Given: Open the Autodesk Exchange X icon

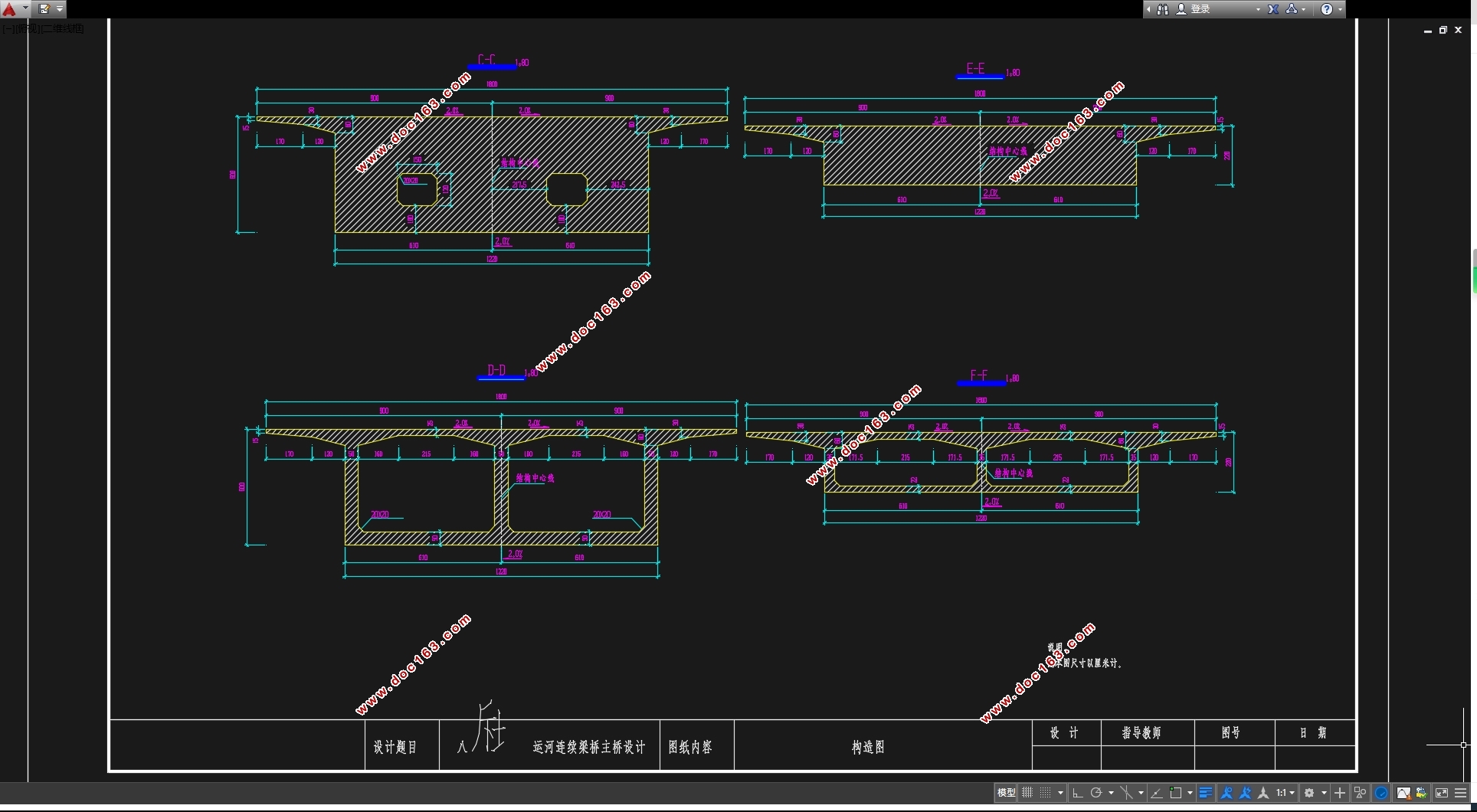Looking at the screenshot, I should (1273, 9).
